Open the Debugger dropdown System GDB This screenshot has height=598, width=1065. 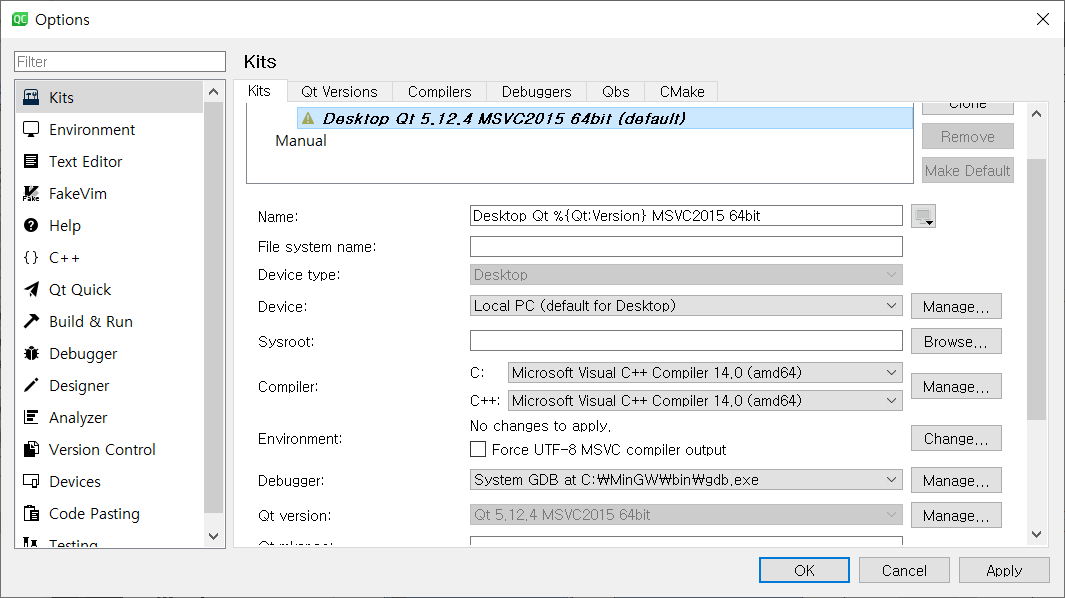tap(686, 480)
